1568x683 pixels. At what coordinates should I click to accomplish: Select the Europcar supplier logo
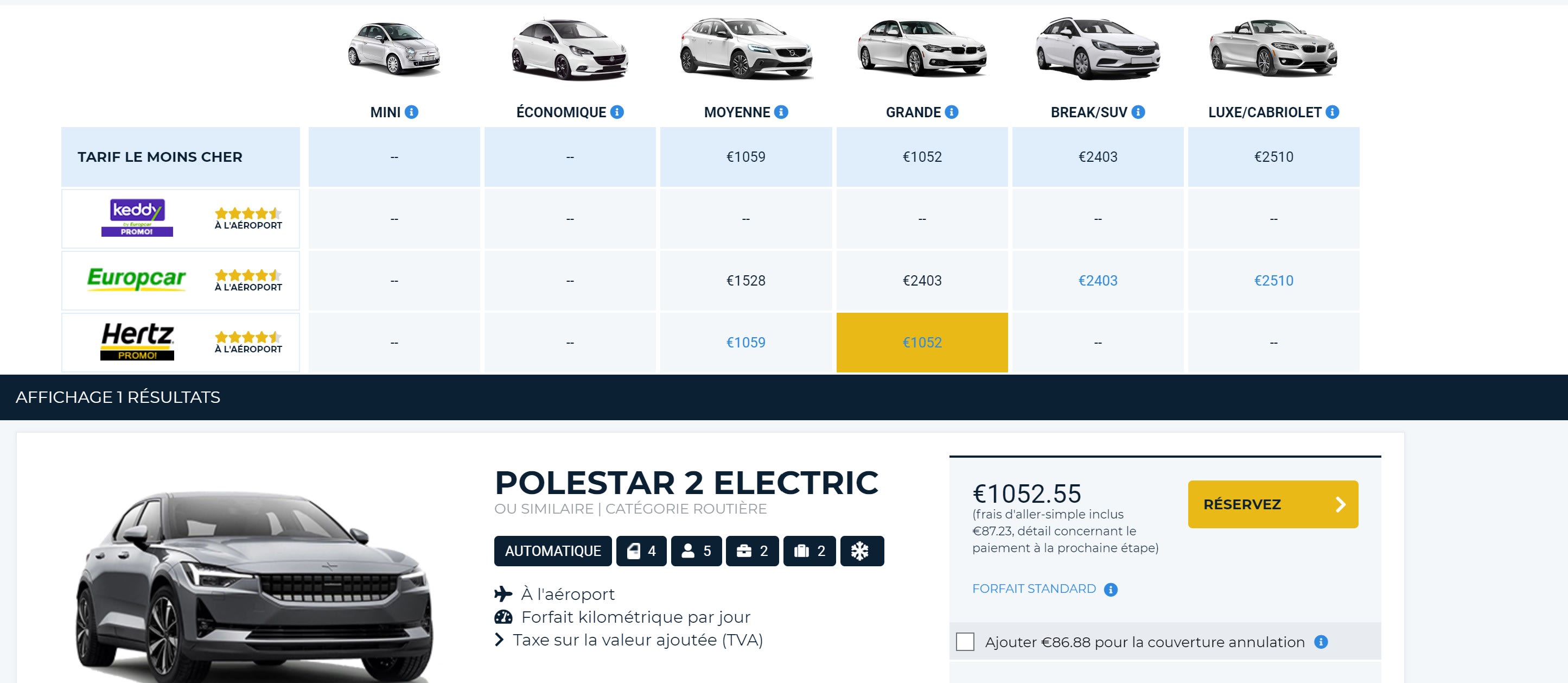point(136,279)
